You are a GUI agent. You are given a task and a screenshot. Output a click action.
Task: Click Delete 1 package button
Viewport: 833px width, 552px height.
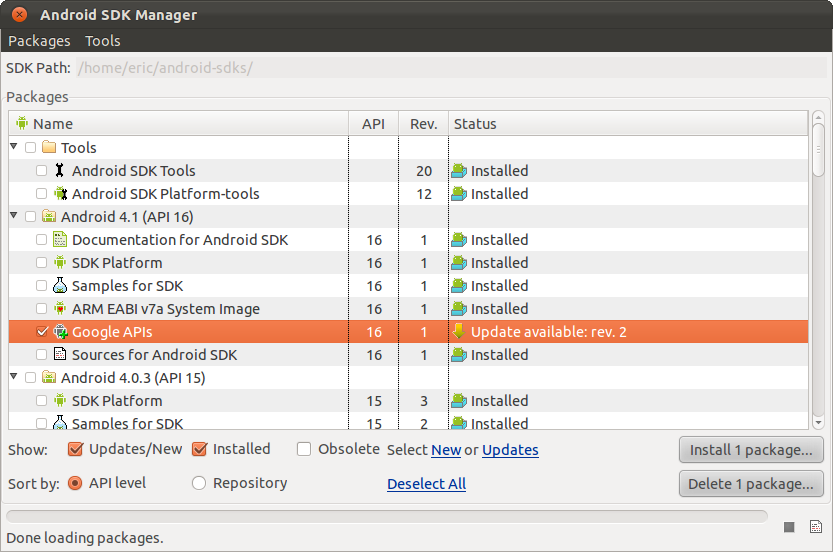click(x=751, y=484)
